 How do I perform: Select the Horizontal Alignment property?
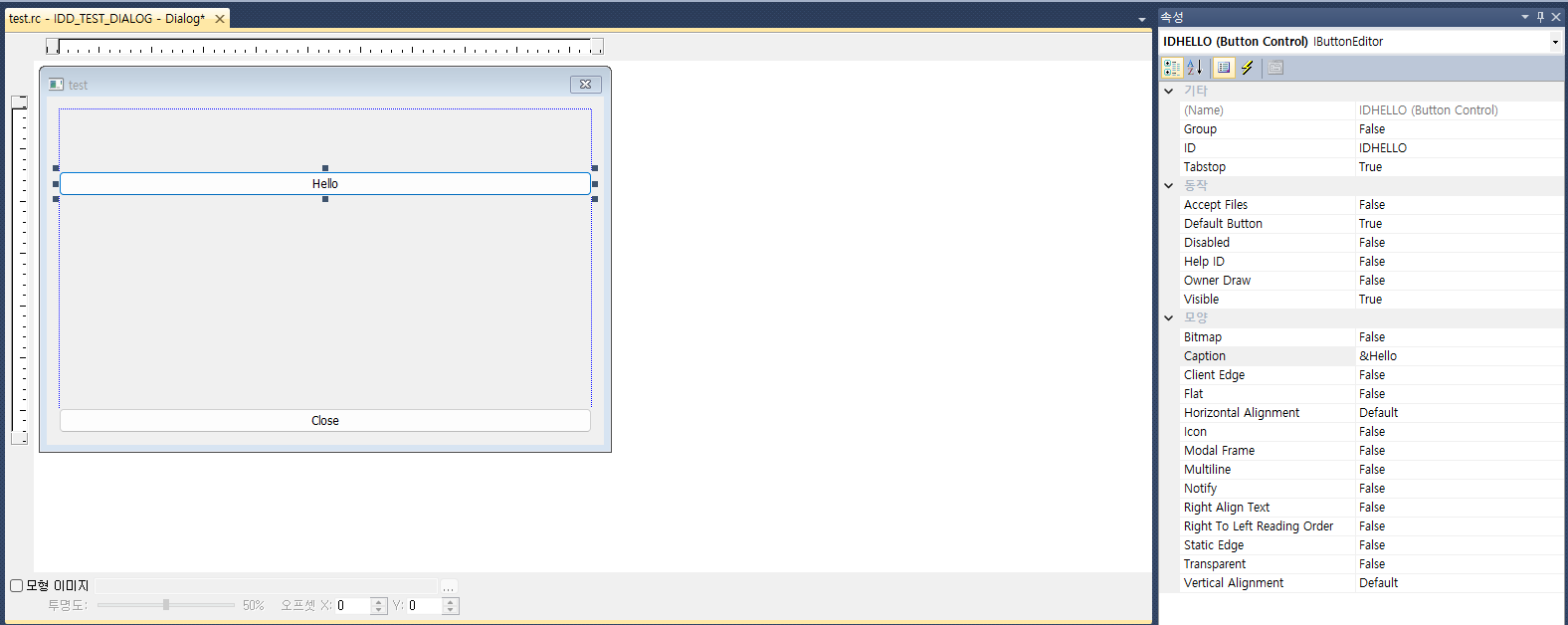click(1371, 413)
